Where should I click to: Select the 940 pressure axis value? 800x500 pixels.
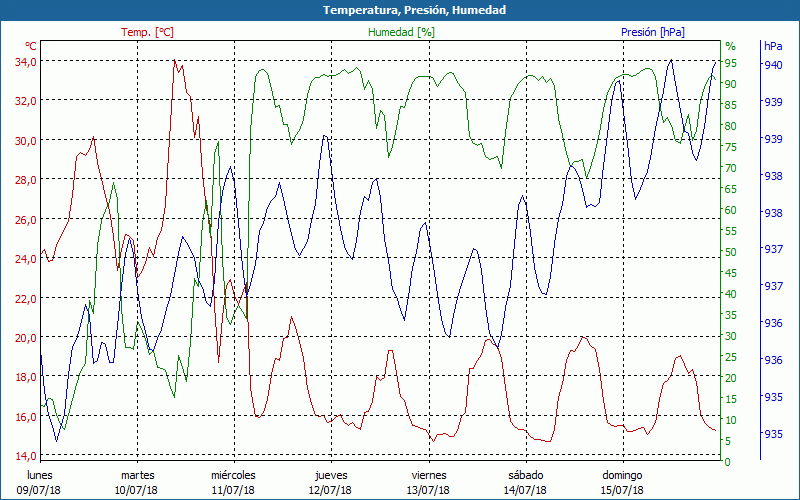click(773, 65)
